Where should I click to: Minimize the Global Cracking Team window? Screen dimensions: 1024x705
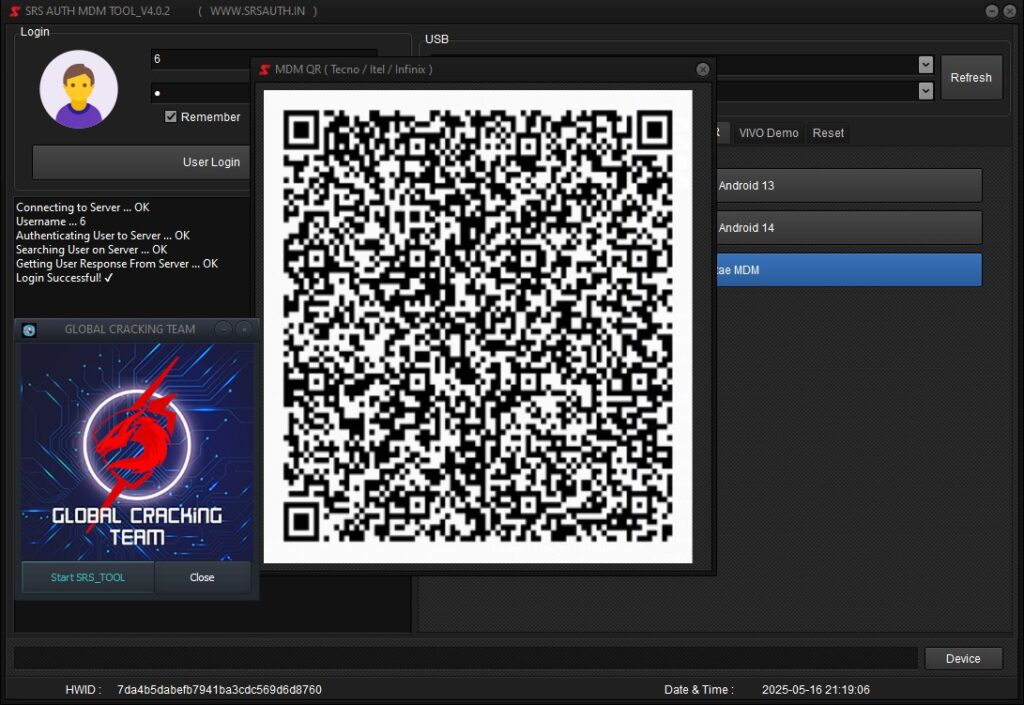click(223, 329)
